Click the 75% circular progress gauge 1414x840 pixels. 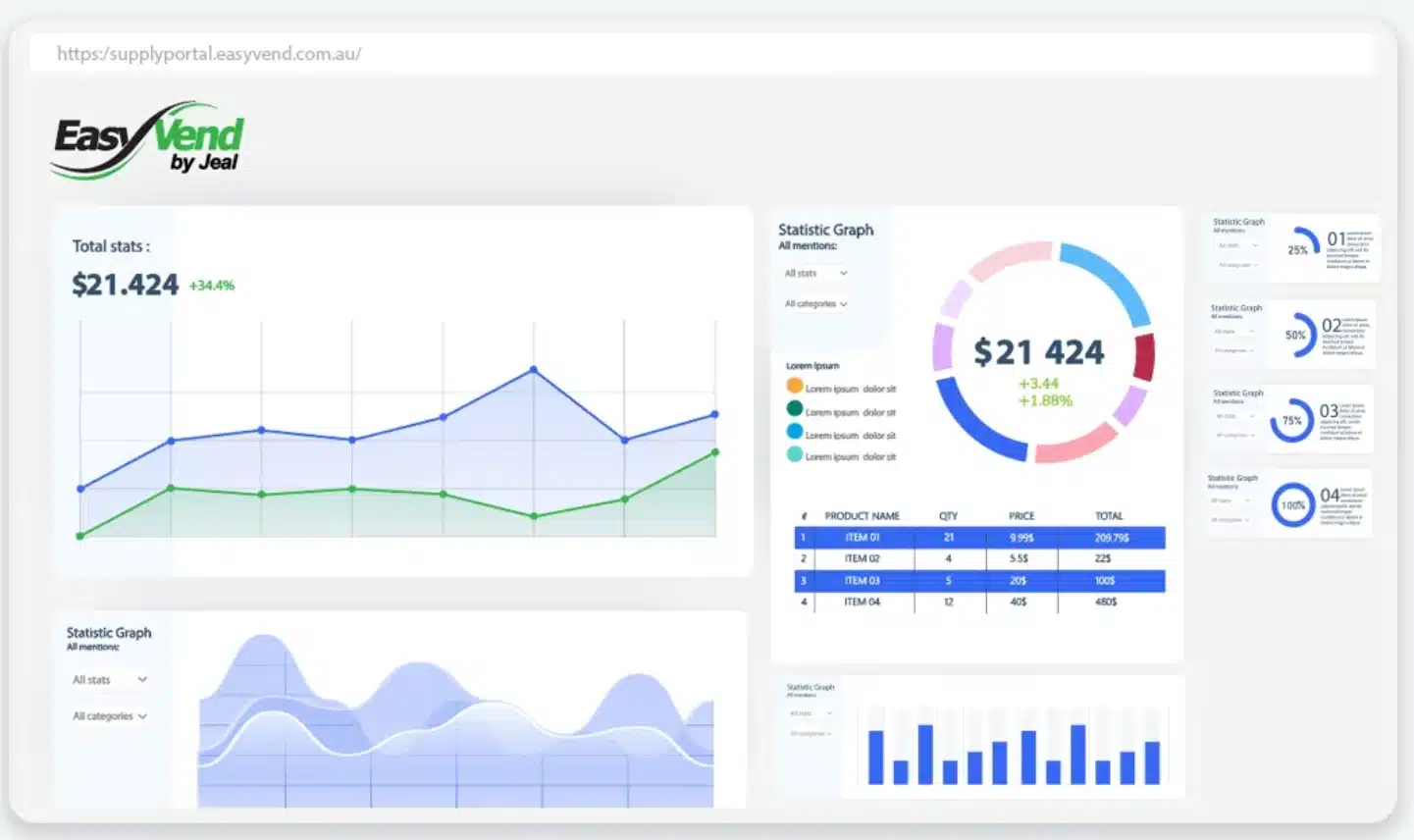[1291, 420]
